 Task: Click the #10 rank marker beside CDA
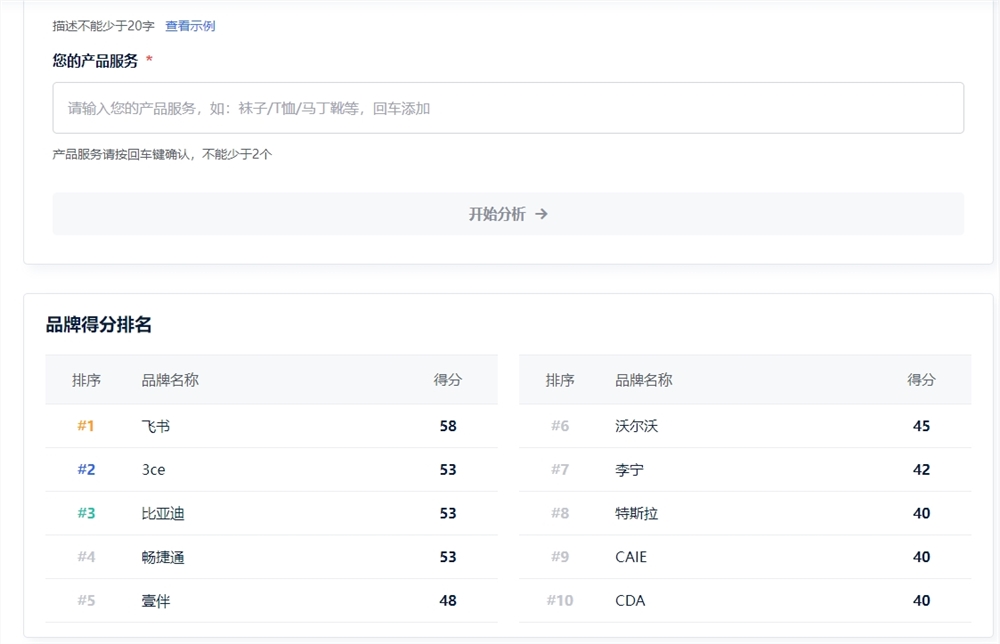(559, 600)
